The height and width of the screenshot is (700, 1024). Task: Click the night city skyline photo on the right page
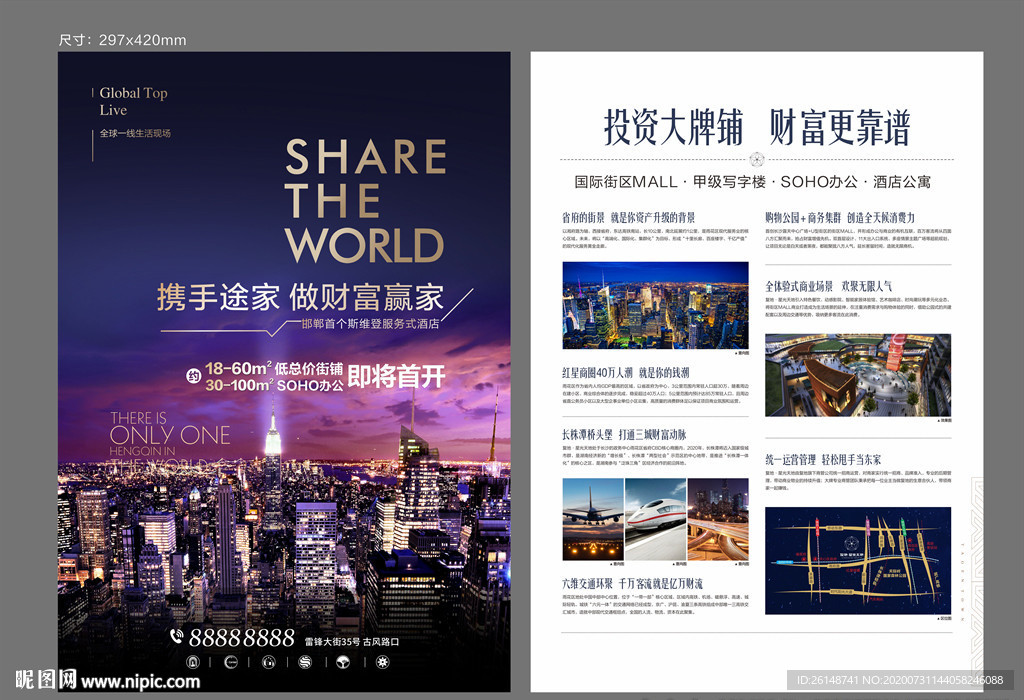pyautogui.click(x=655, y=306)
